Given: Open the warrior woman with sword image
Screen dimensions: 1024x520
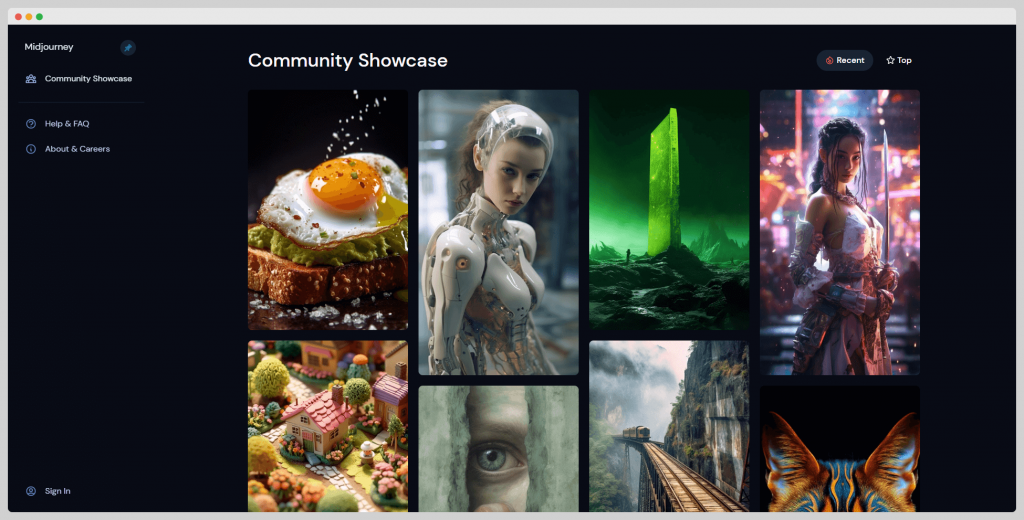Looking at the screenshot, I should [839, 232].
